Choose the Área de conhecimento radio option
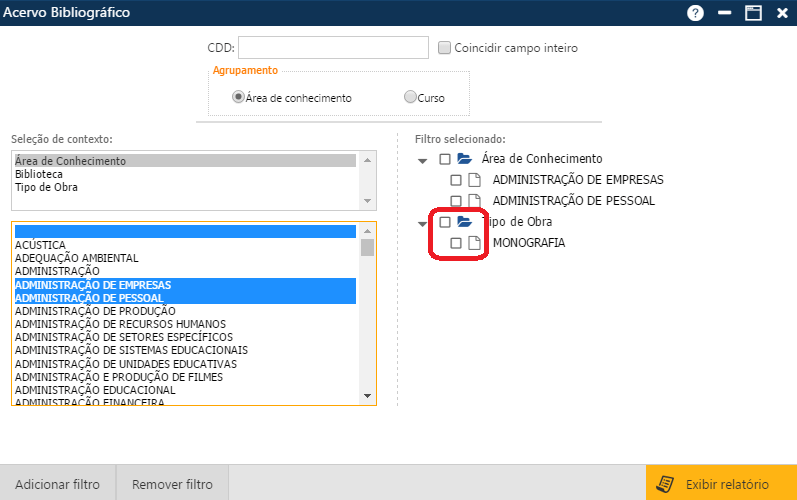 238,98
